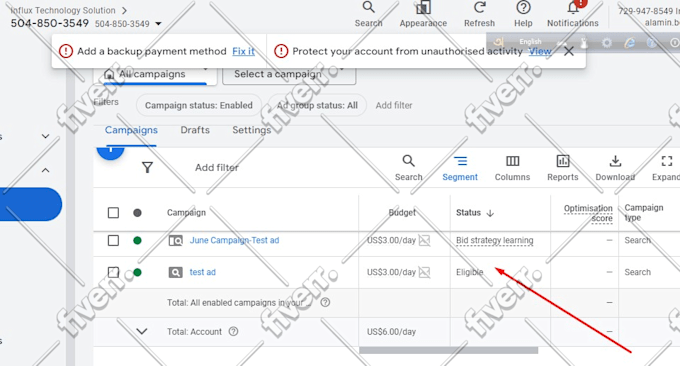Screen dimensions: 680x366
Task: Select the highlighted blue sidebar item
Action: [30, 204]
